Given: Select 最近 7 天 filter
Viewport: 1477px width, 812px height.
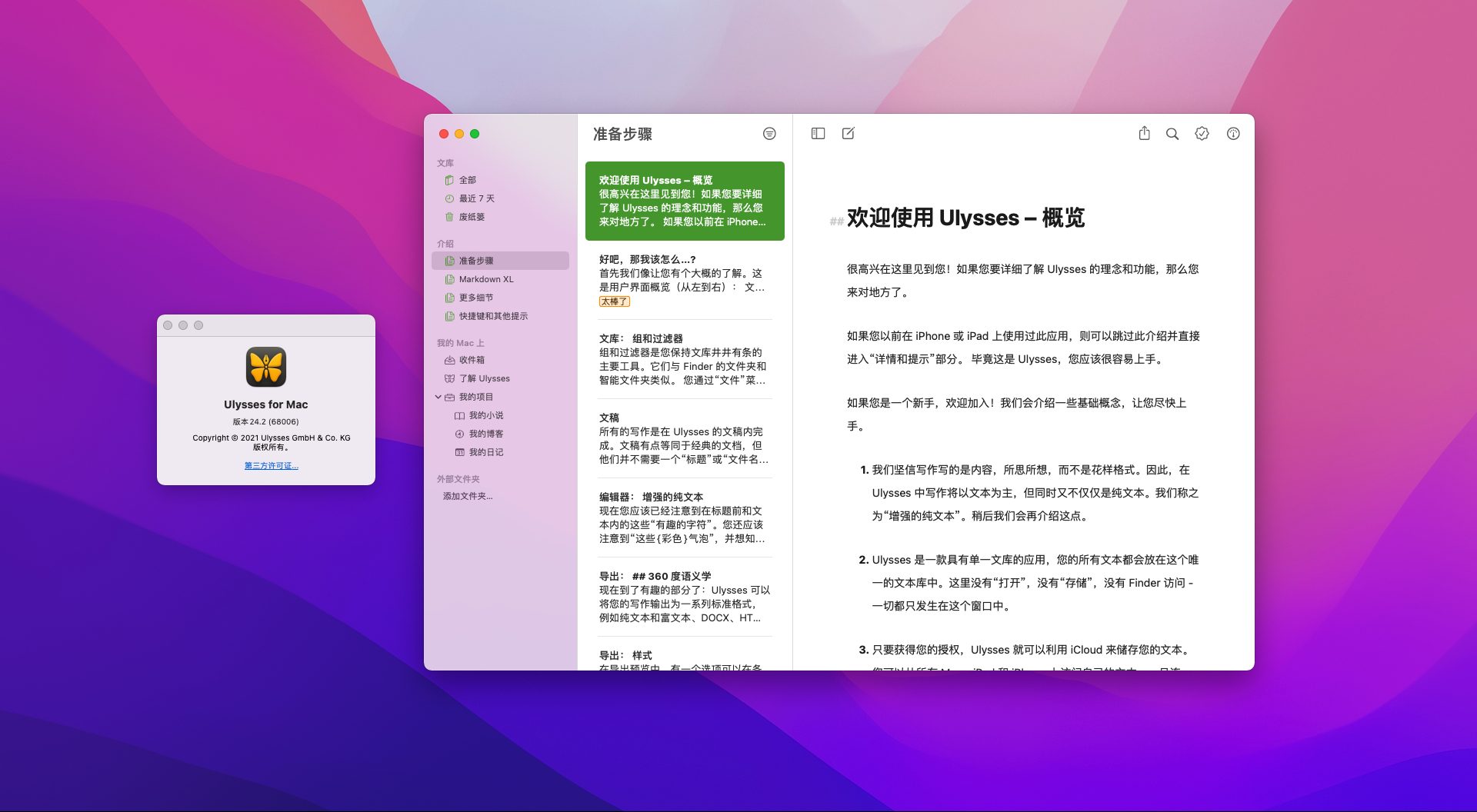Looking at the screenshot, I should pyautogui.click(x=475, y=198).
